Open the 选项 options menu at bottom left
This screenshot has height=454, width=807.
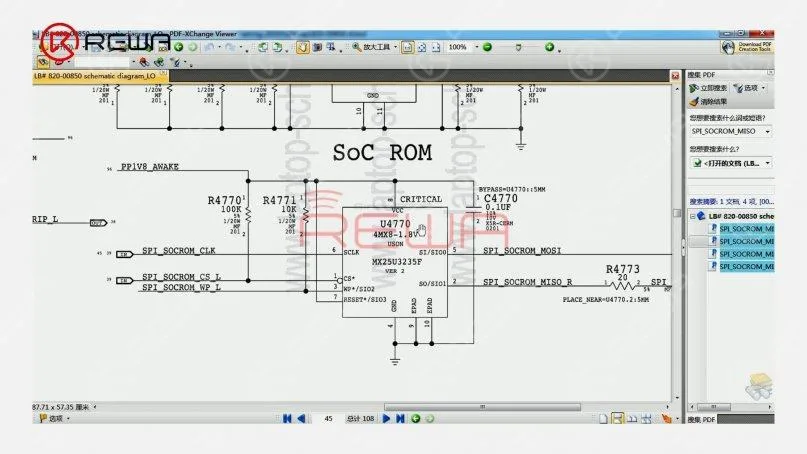click(x=55, y=418)
